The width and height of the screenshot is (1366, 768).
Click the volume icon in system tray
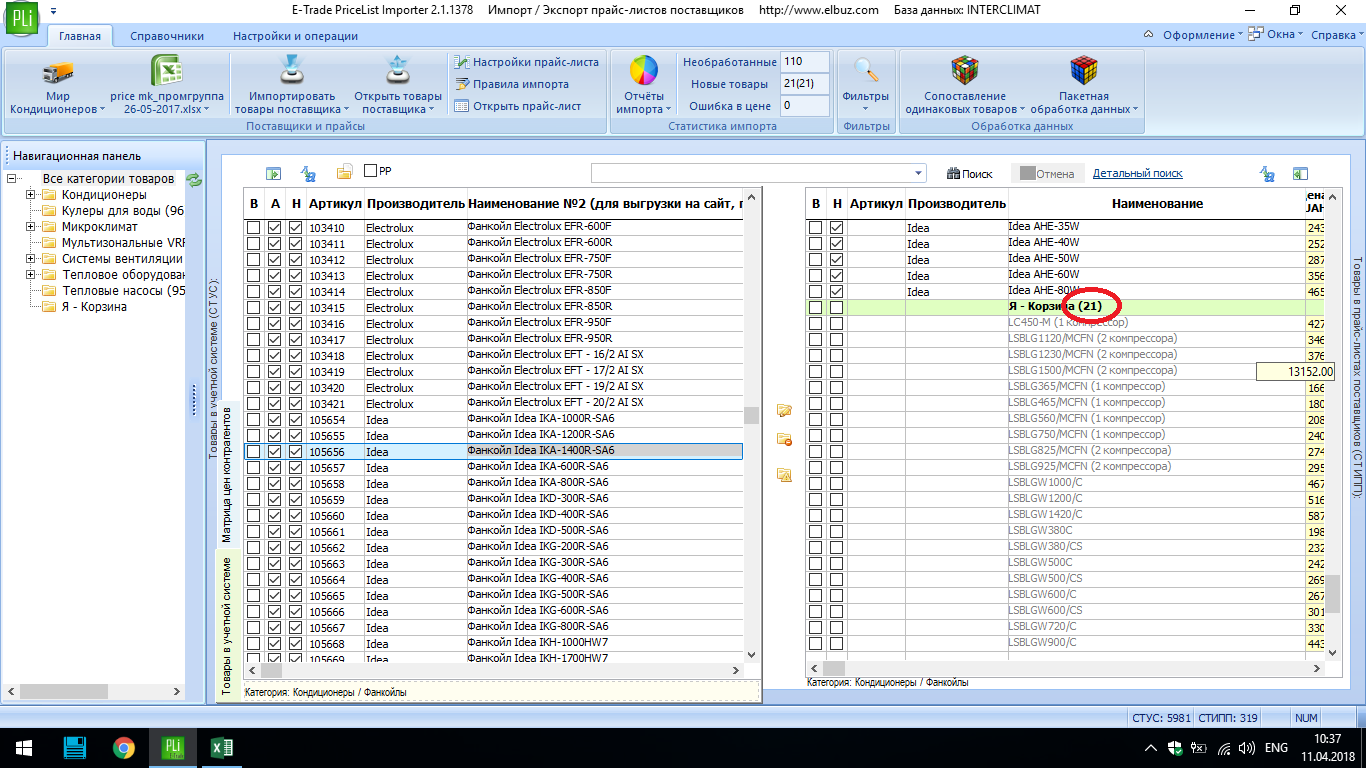coord(1246,748)
